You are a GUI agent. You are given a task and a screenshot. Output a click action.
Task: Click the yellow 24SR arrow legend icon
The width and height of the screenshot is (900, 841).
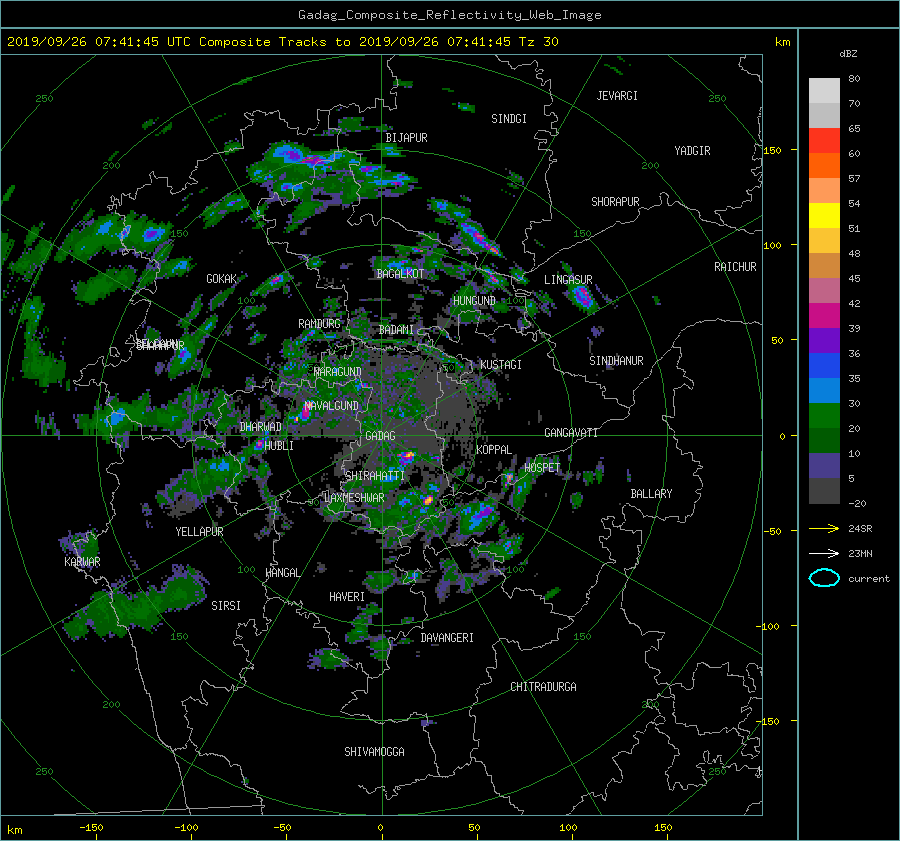coord(824,528)
